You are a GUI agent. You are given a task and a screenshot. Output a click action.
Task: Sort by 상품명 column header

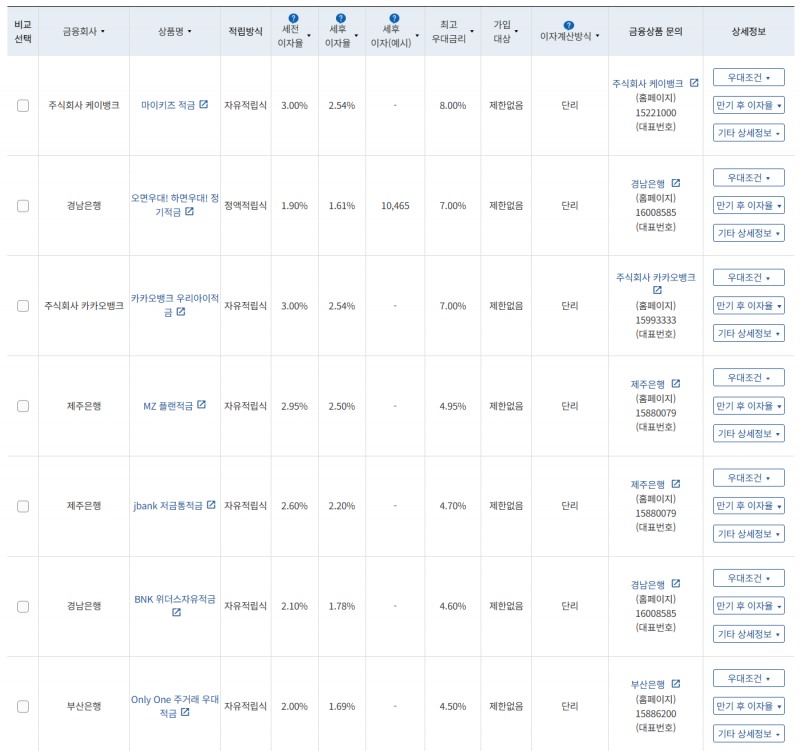click(x=174, y=32)
